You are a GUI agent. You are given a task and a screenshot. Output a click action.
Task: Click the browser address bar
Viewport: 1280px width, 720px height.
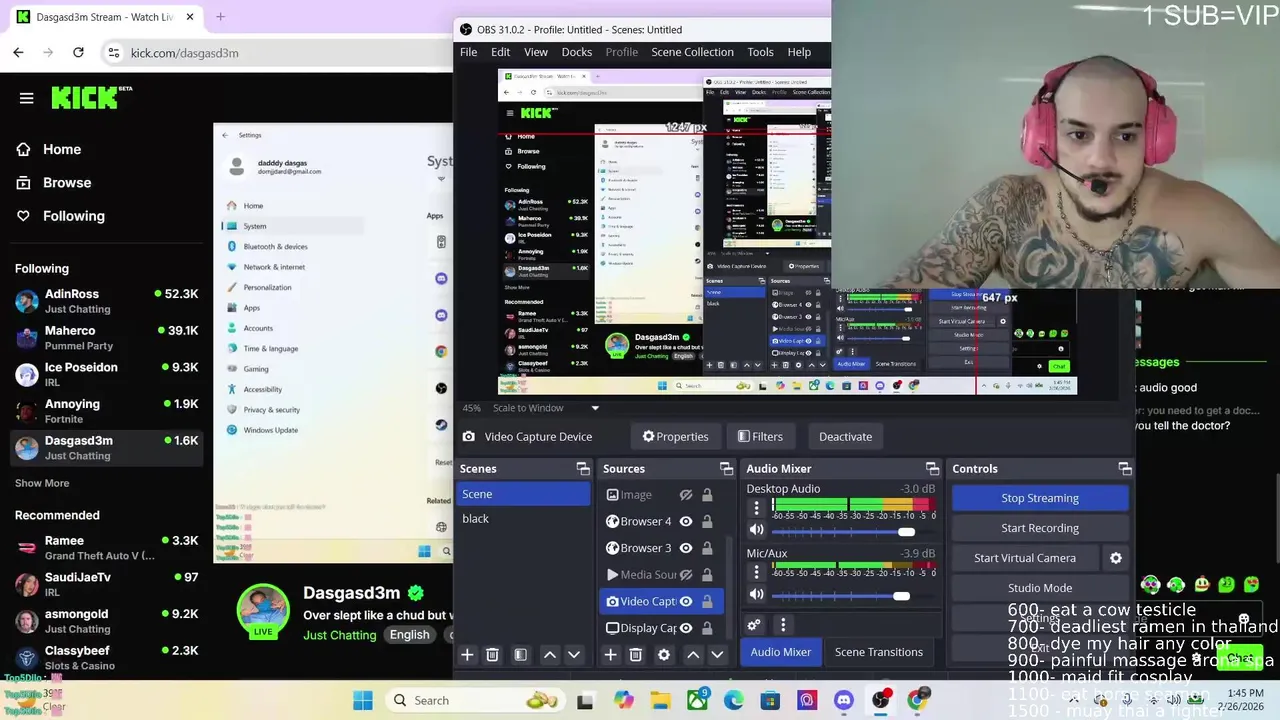280,52
